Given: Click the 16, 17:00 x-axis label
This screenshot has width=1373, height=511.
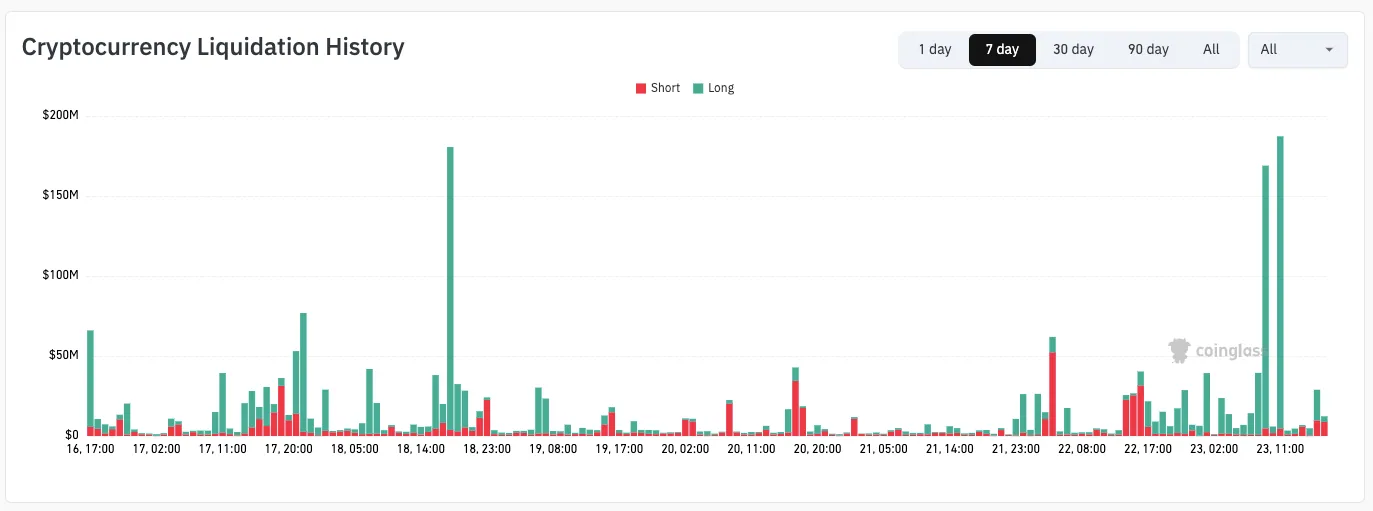Looking at the screenshot, I should pyautogui.click(x=90, y=450).
